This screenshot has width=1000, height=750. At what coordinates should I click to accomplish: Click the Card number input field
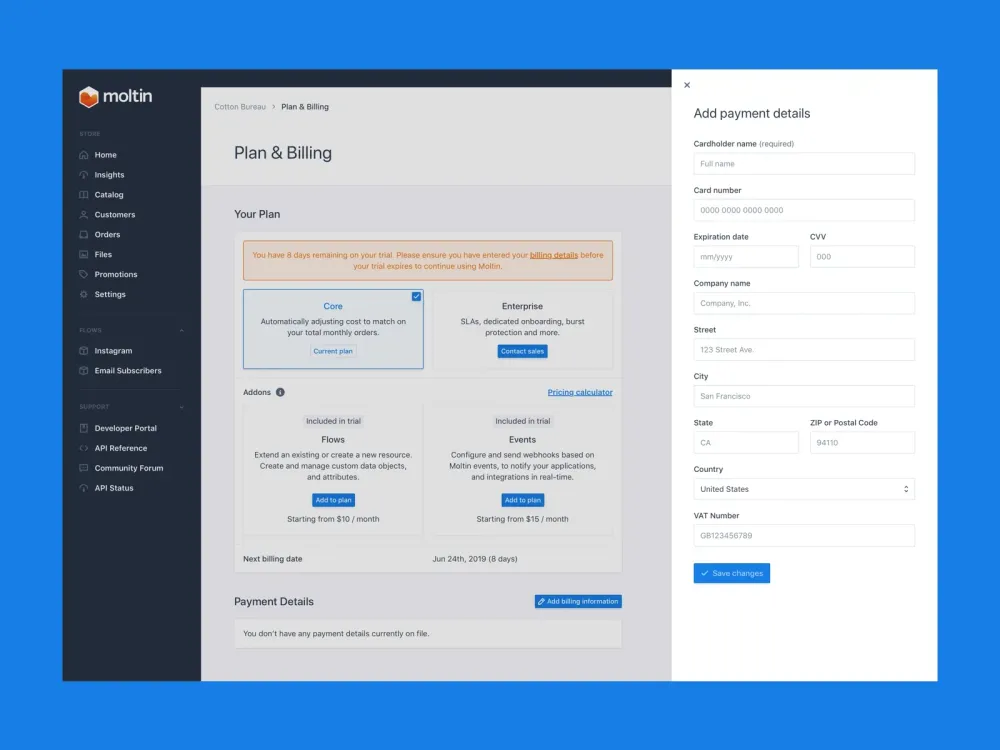[804, 210]
